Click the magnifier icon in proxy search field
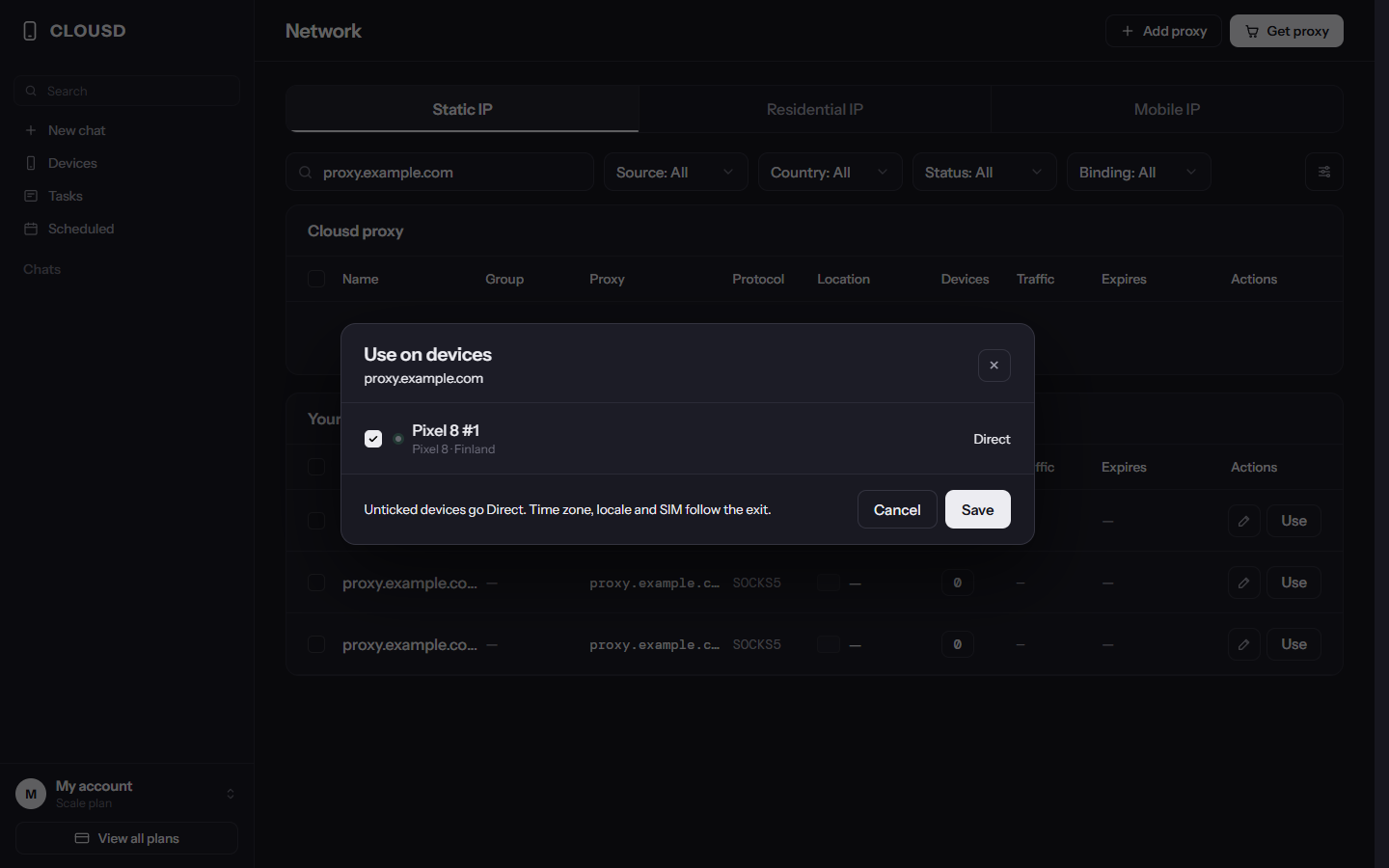 [306, 173]
